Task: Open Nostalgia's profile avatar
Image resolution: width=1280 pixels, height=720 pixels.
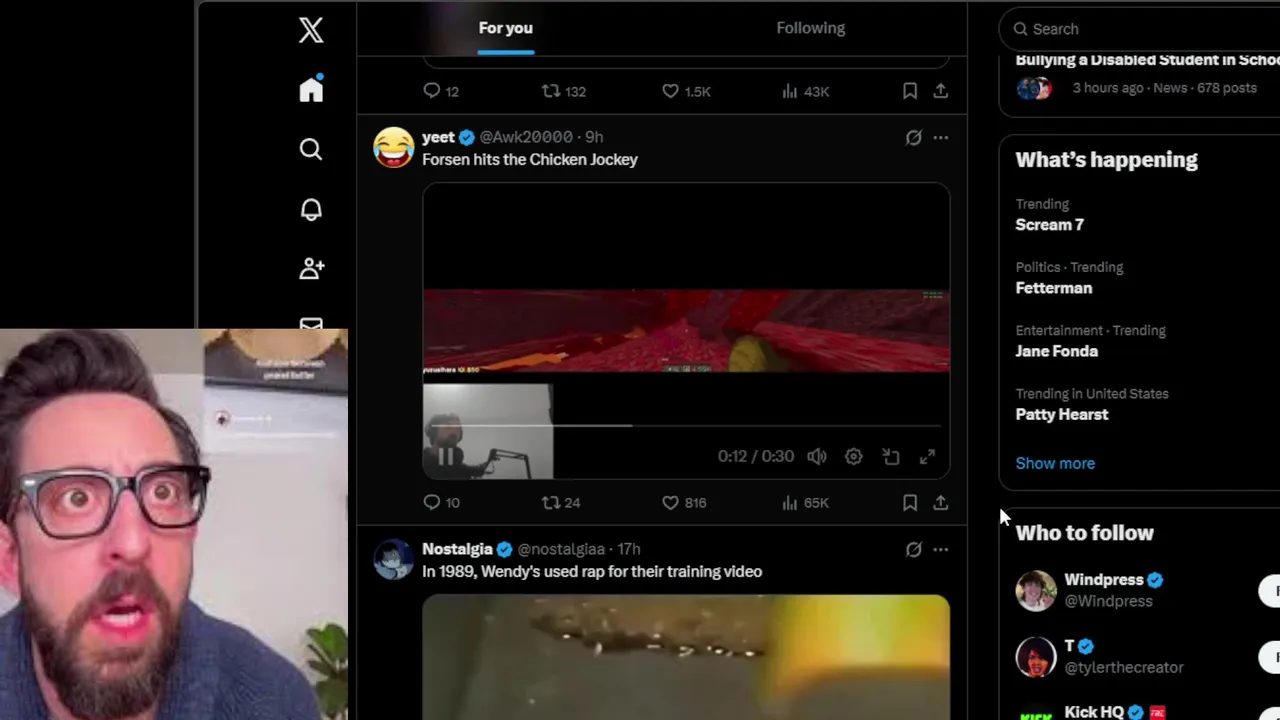Action: pyautogui.click(x=393, y=560)
